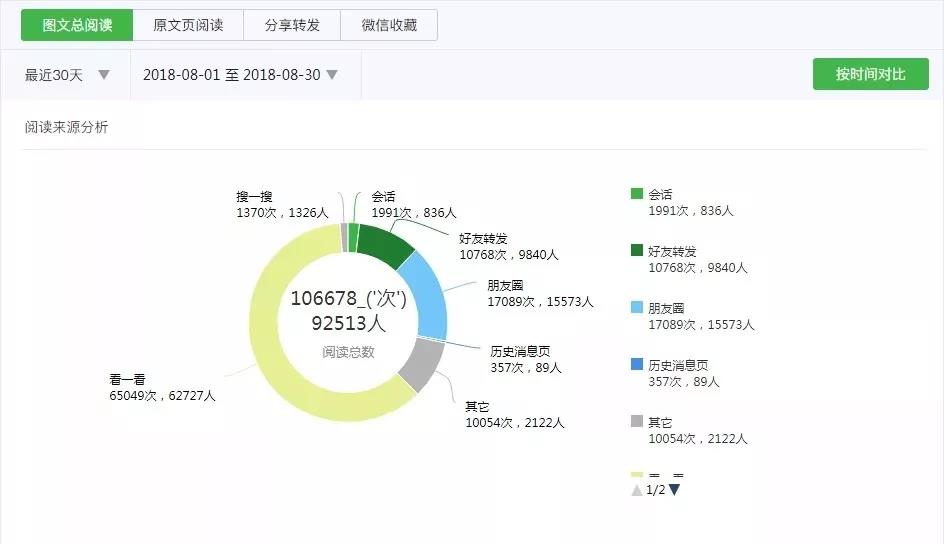Open the 2018-08-01 至 2018-08-30 date picker
Viewport: 944px width, 544px height.
(x=240, y=75)
